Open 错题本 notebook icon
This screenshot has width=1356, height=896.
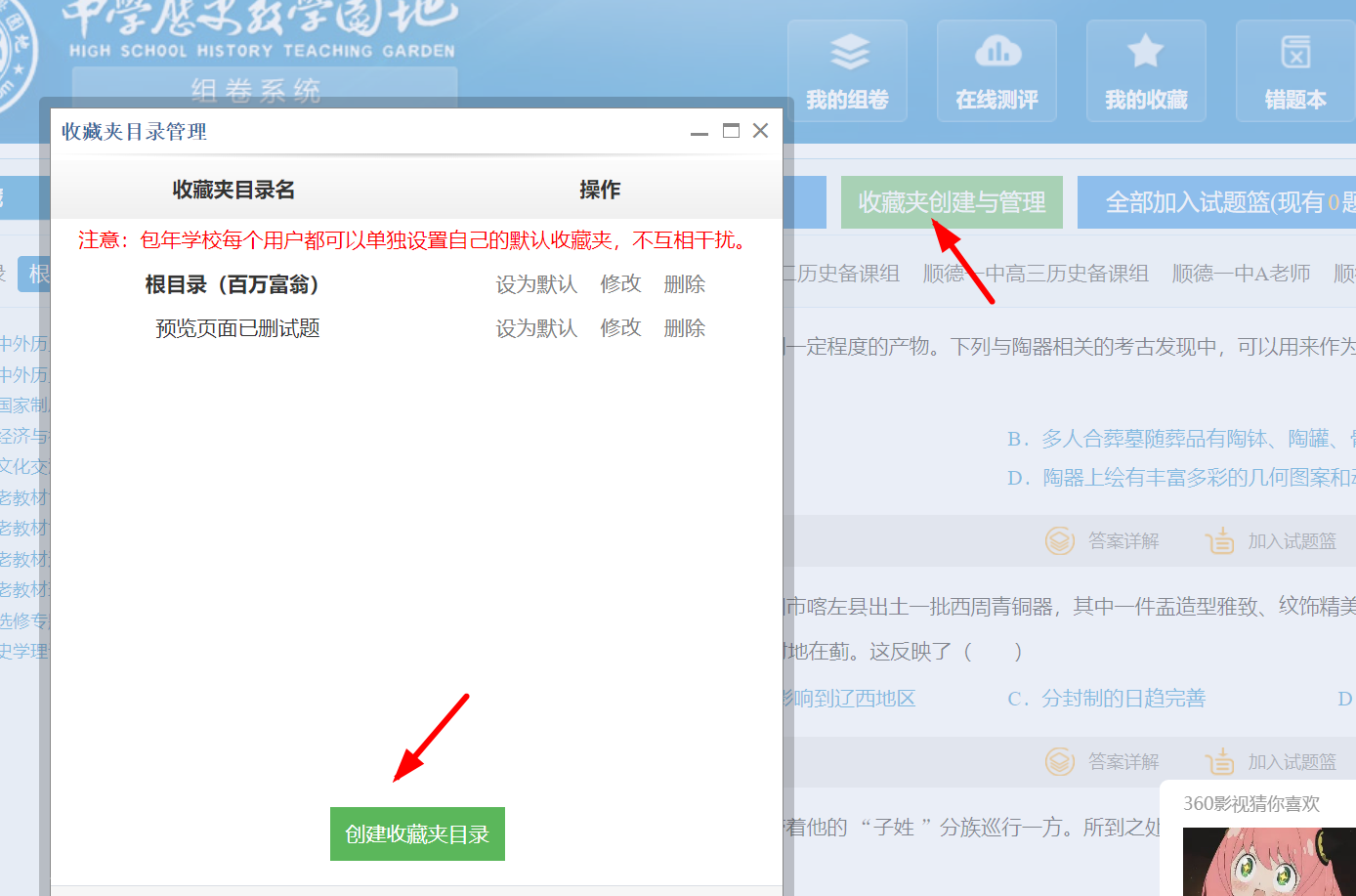click(1295, 53)
